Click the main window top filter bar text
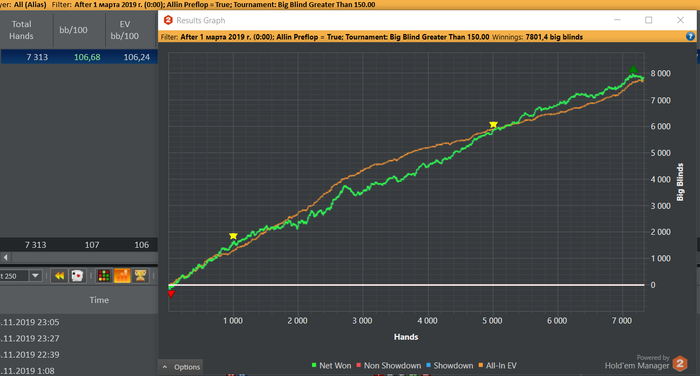This screenshot has width=700, height=376. click(x=188, y=4)
